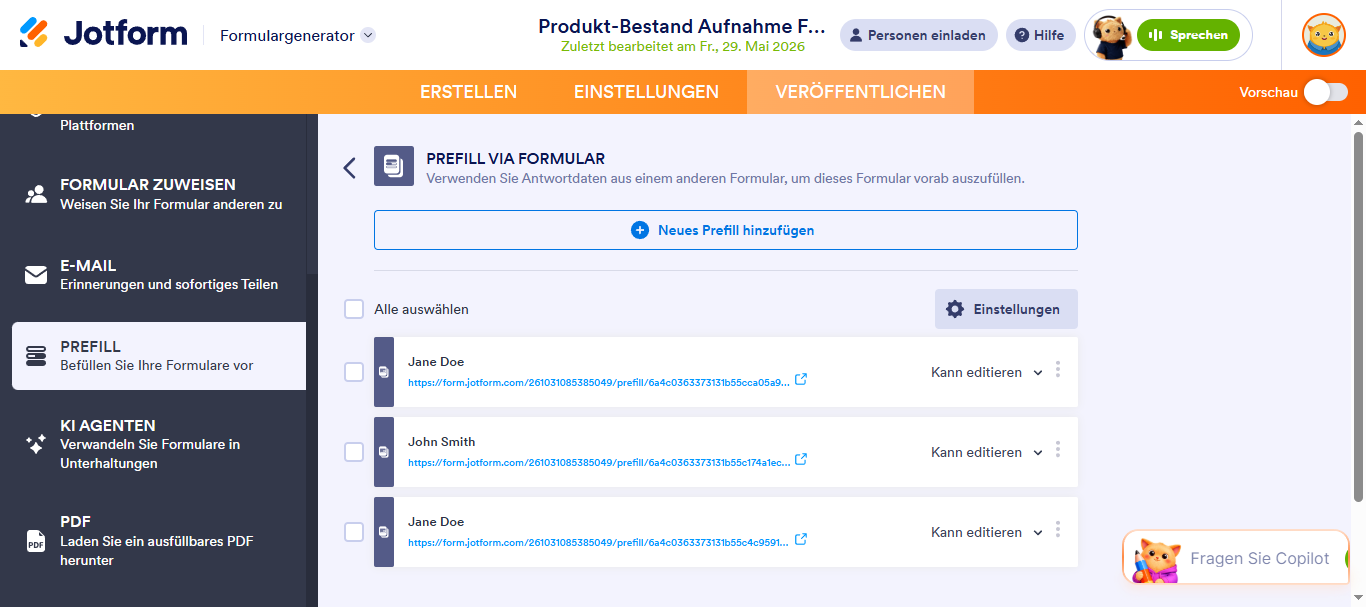Switch to the Erstellen tab
This screenshot has height=607, width=1366.
(x=468, y=92)
